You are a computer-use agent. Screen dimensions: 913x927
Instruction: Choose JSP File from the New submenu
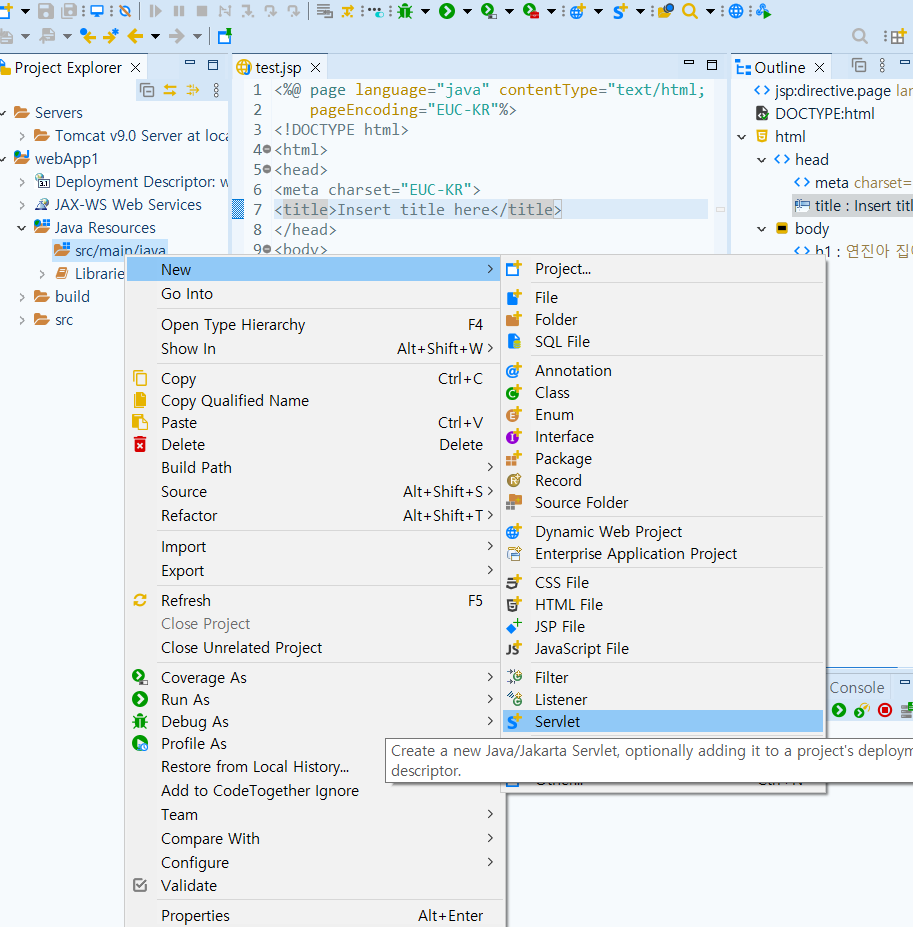pos(663,627)
